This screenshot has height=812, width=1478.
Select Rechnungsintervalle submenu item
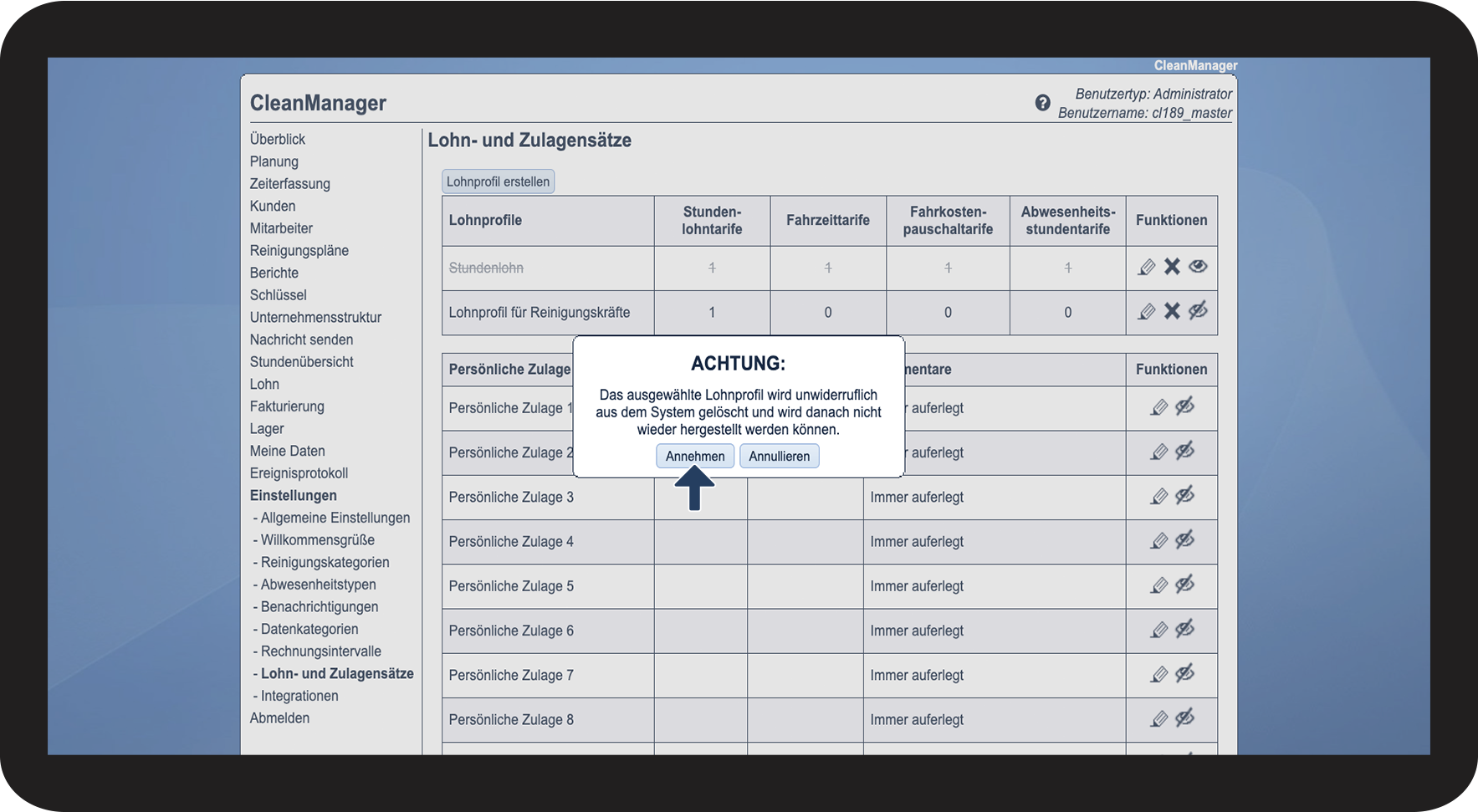pyautogui.click(x=321, y=651)
